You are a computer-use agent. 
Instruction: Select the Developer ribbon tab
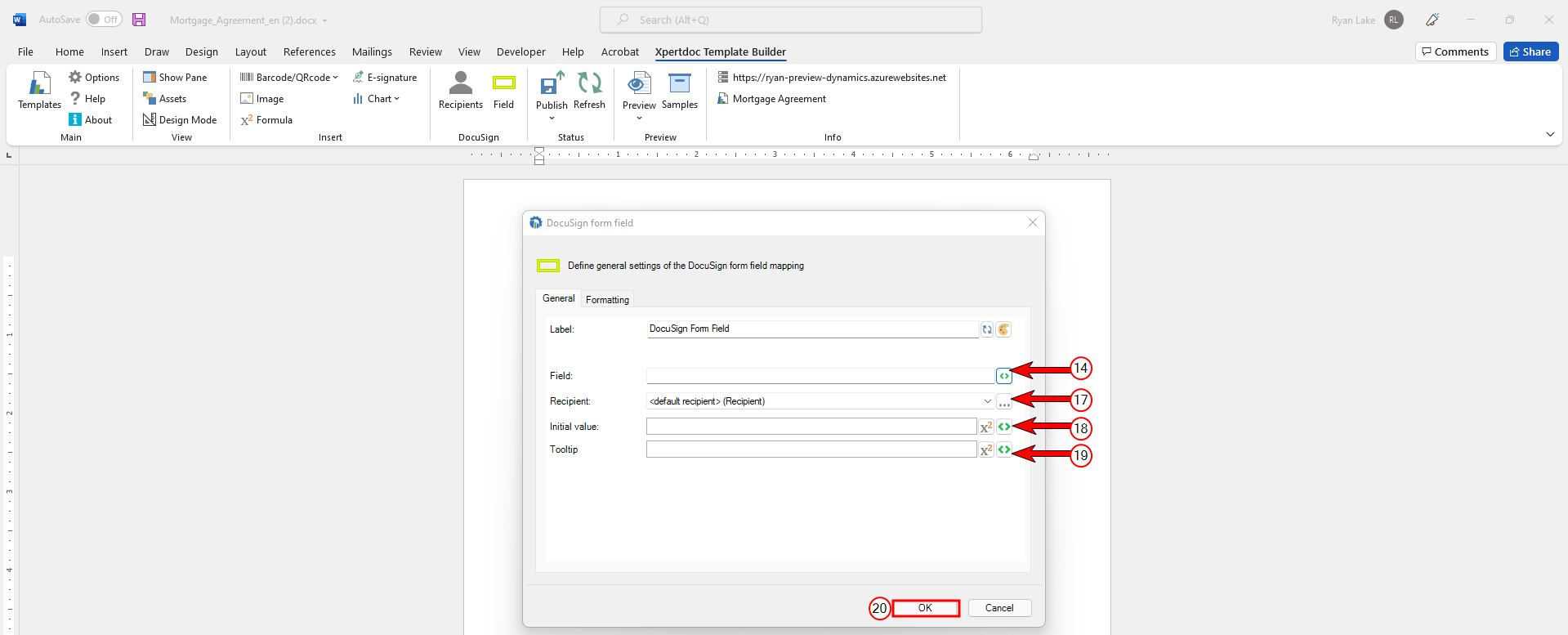click(x=521, y=51)
